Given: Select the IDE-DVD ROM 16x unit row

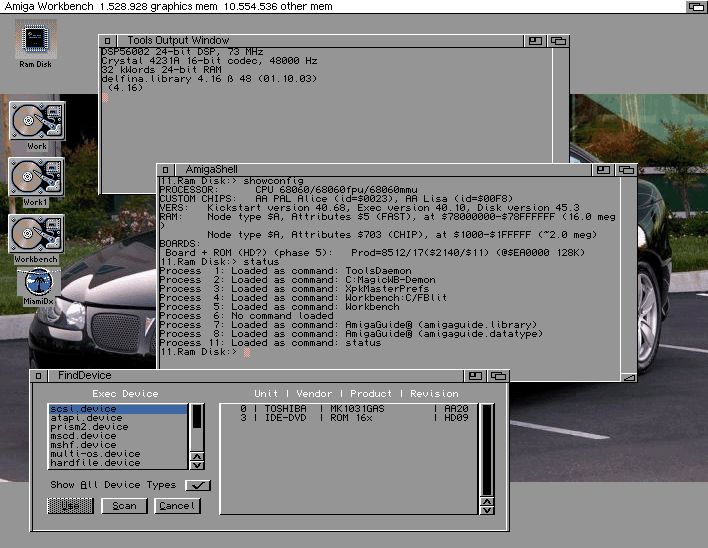Looking at the screenshot, I should [x=349, y=418].
